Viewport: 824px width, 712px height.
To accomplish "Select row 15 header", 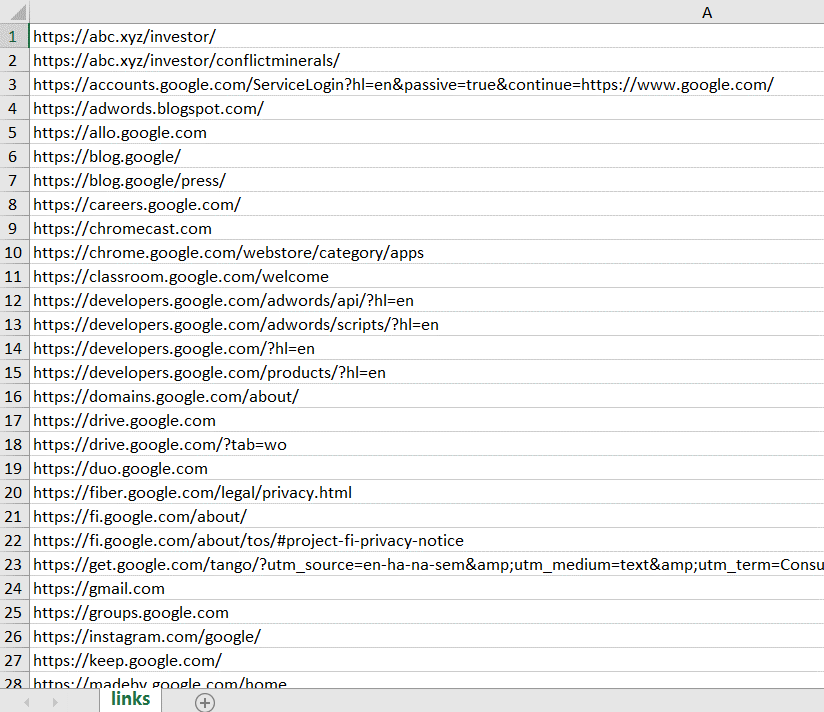I will click(x=14, y=373).
